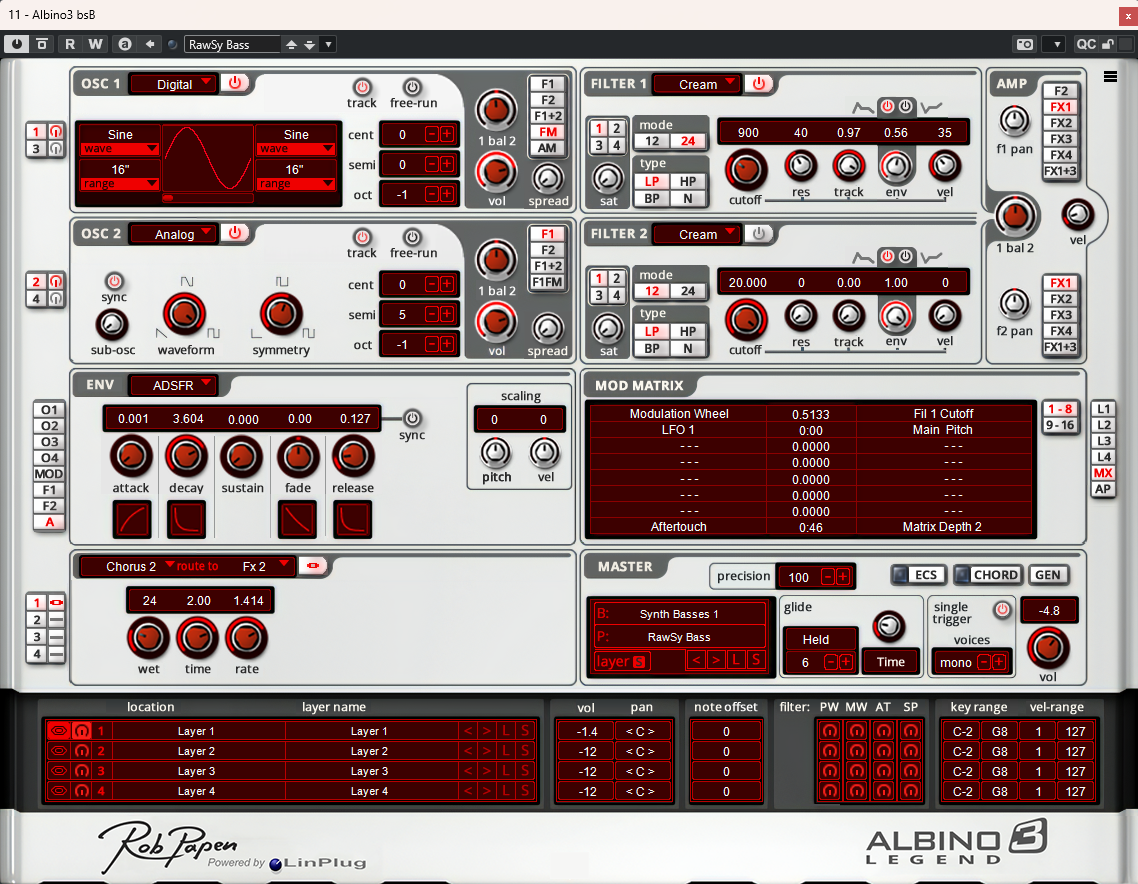Image resolution: width=1138 pixels, height=884 pixels.
Task: Click the CHORD button in Master section
Action: [987, 575]
